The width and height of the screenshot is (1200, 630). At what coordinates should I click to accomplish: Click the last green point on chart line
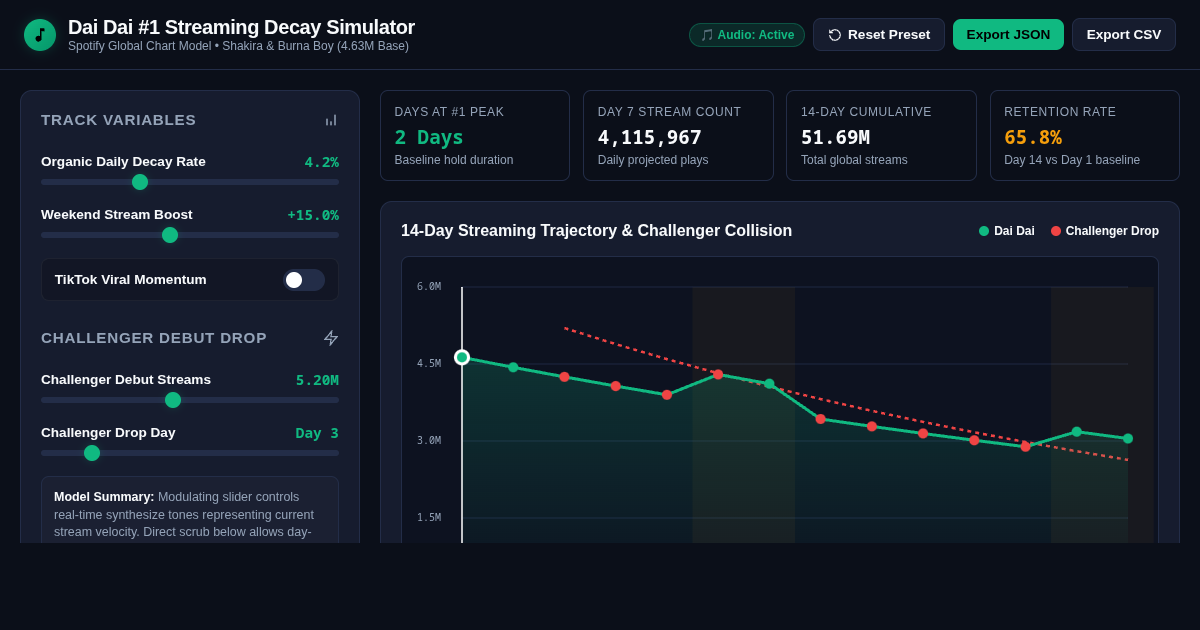tap(1128, 439)
